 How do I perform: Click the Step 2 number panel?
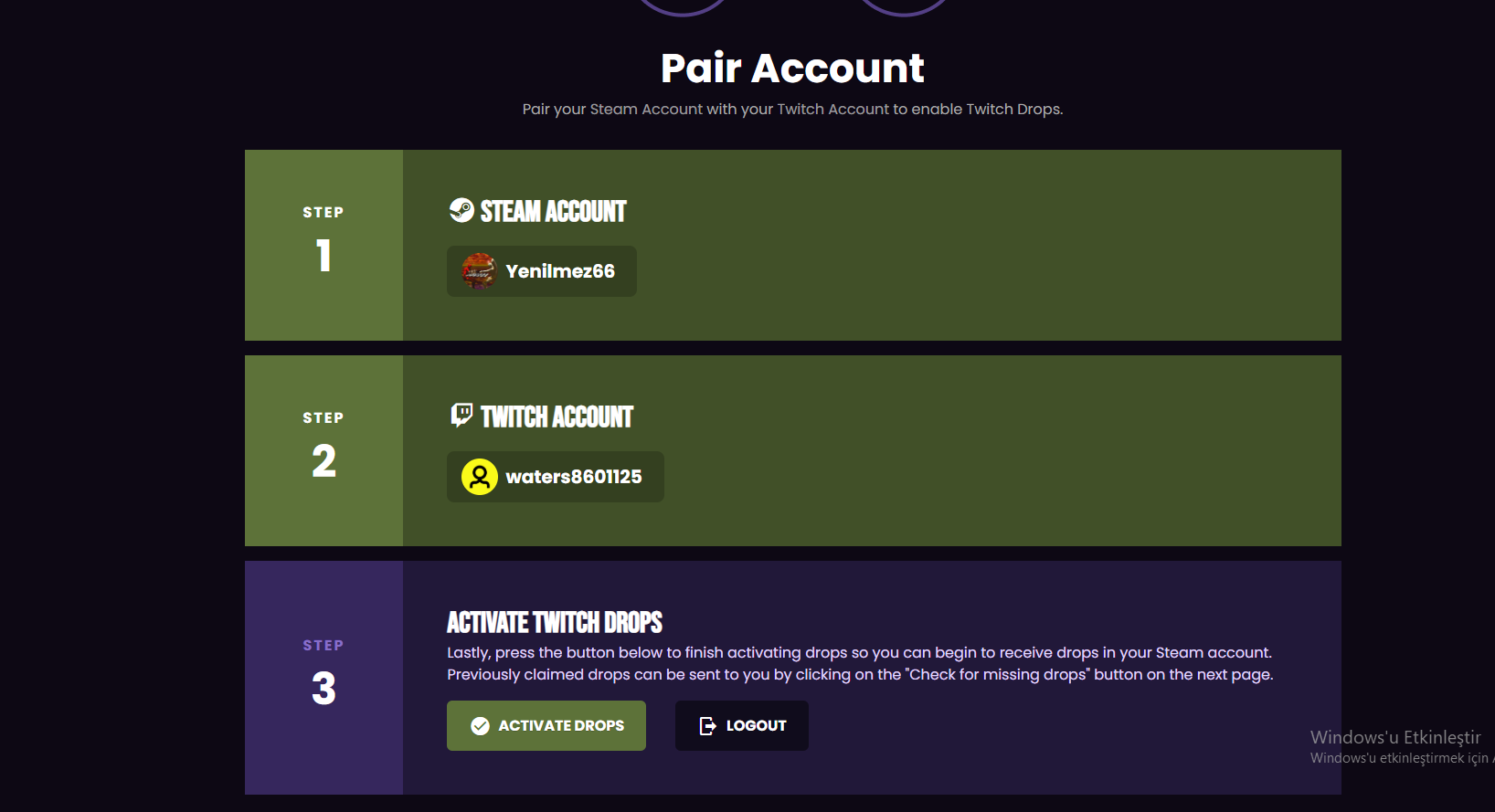pos(323,450)
